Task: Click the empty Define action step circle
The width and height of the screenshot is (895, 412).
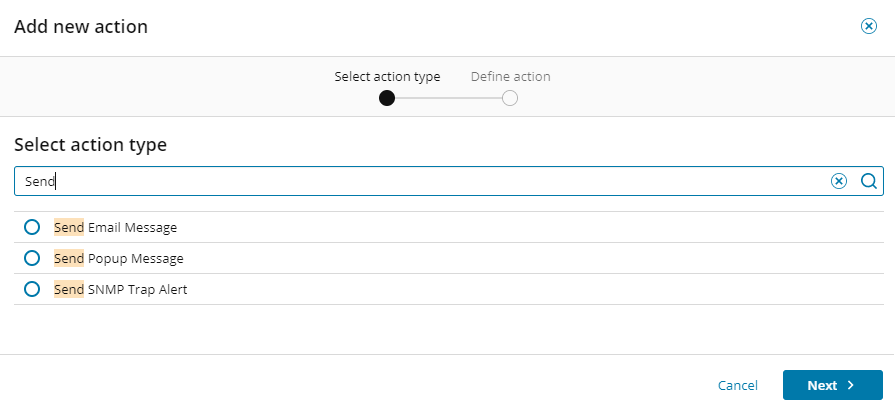Action: pyautogui.click(x=510, y=98)
